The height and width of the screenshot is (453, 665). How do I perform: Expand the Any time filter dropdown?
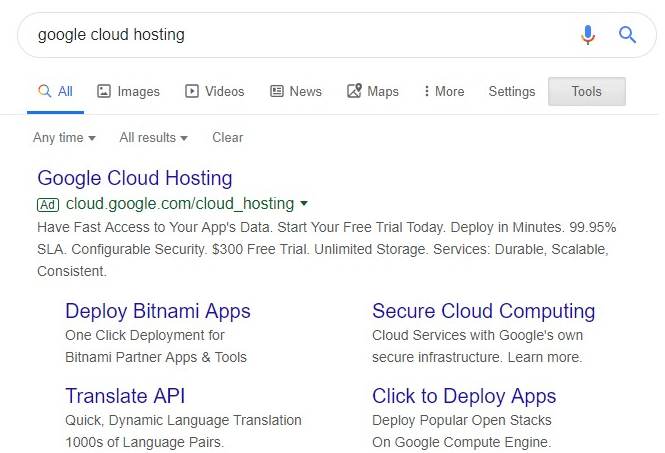(x=64, y=137)
